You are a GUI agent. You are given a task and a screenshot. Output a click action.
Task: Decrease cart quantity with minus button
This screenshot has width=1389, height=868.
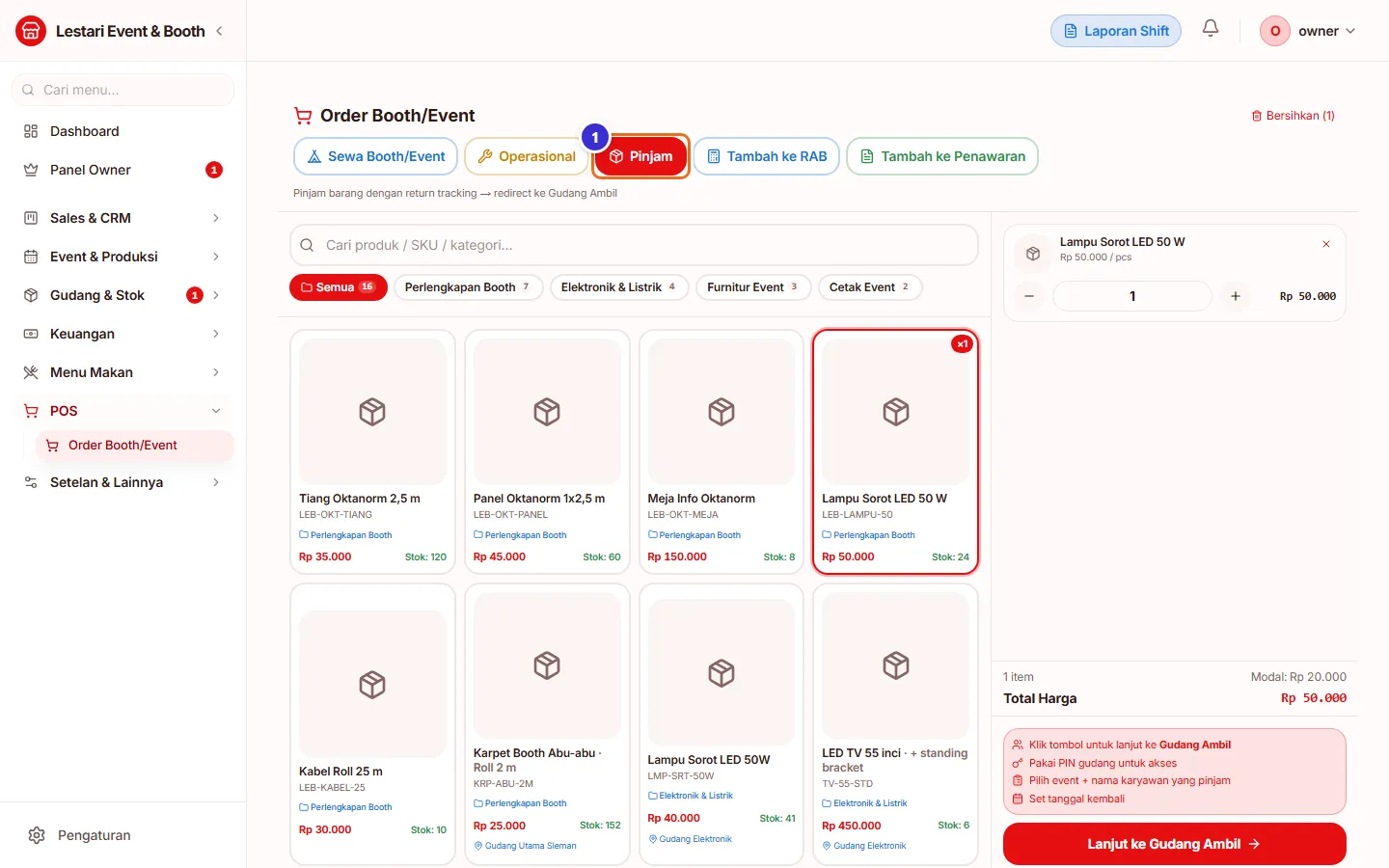(x=1029, y=296)
